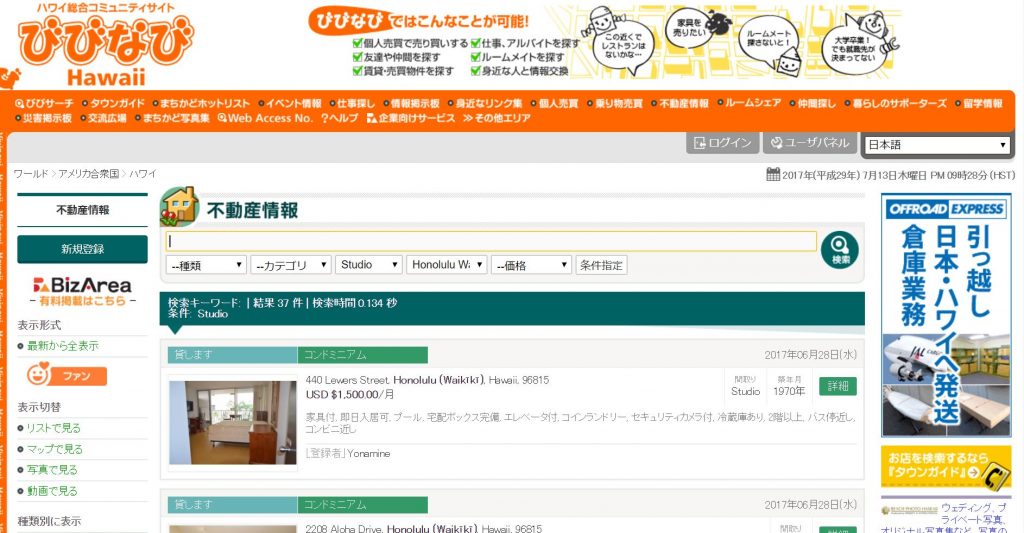The width and height of the screenshot is (1024, 533).
Task: Switch to 動画で見る video view
Action: (x=52, y=491)
